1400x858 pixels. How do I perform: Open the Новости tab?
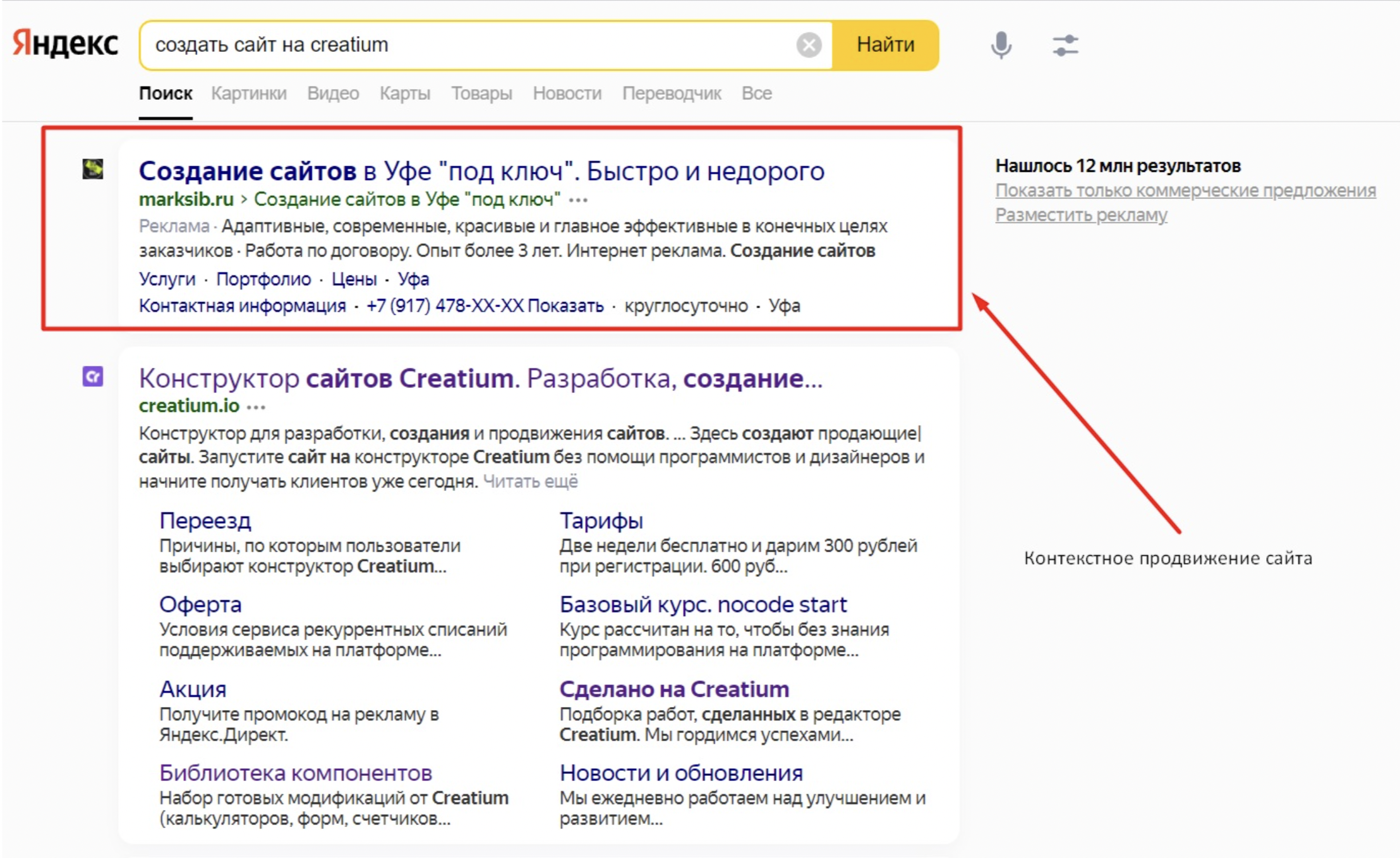(567, 94)
